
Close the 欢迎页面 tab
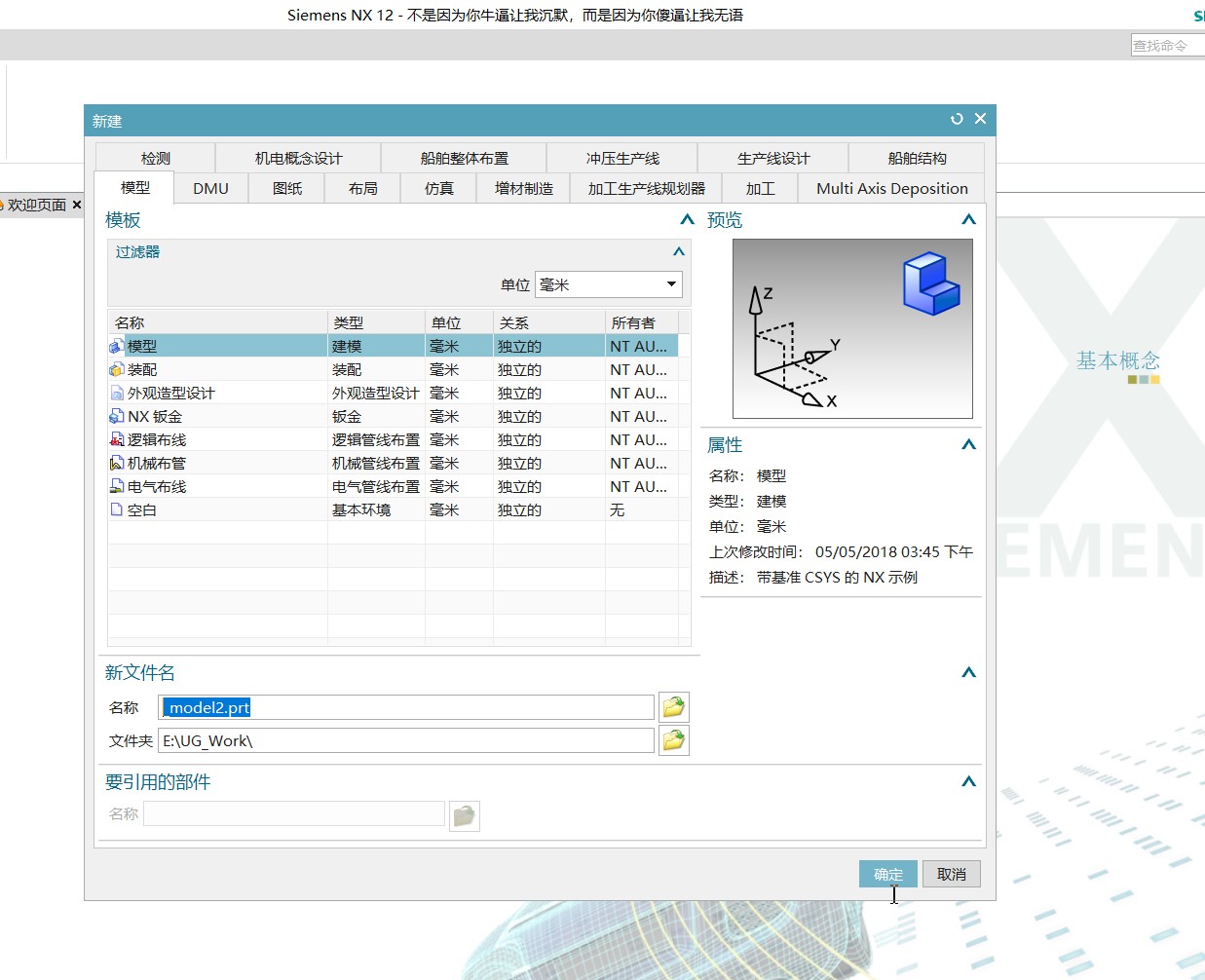point(77,205)
